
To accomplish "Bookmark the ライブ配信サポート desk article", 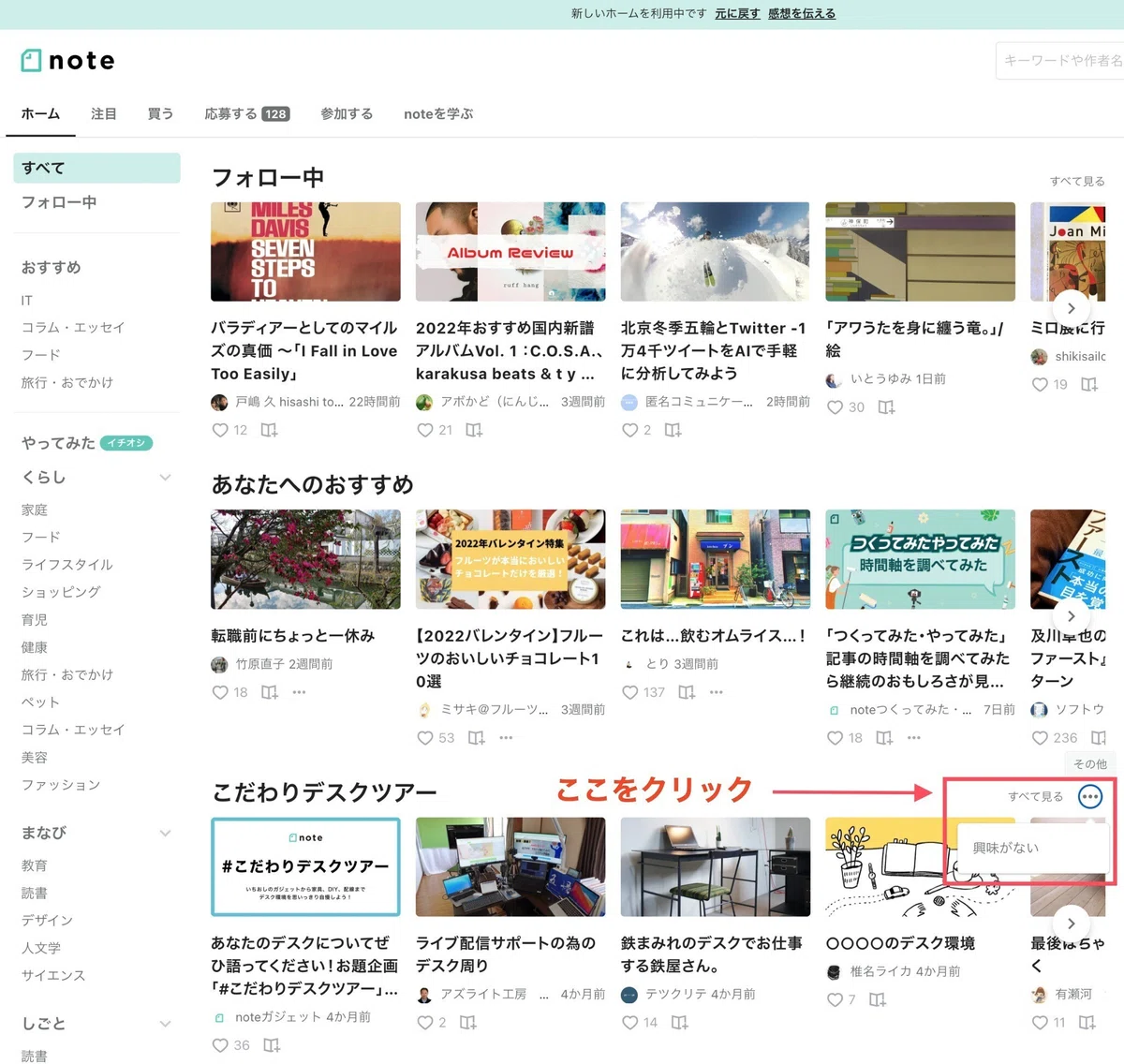I will [468, 1023].
